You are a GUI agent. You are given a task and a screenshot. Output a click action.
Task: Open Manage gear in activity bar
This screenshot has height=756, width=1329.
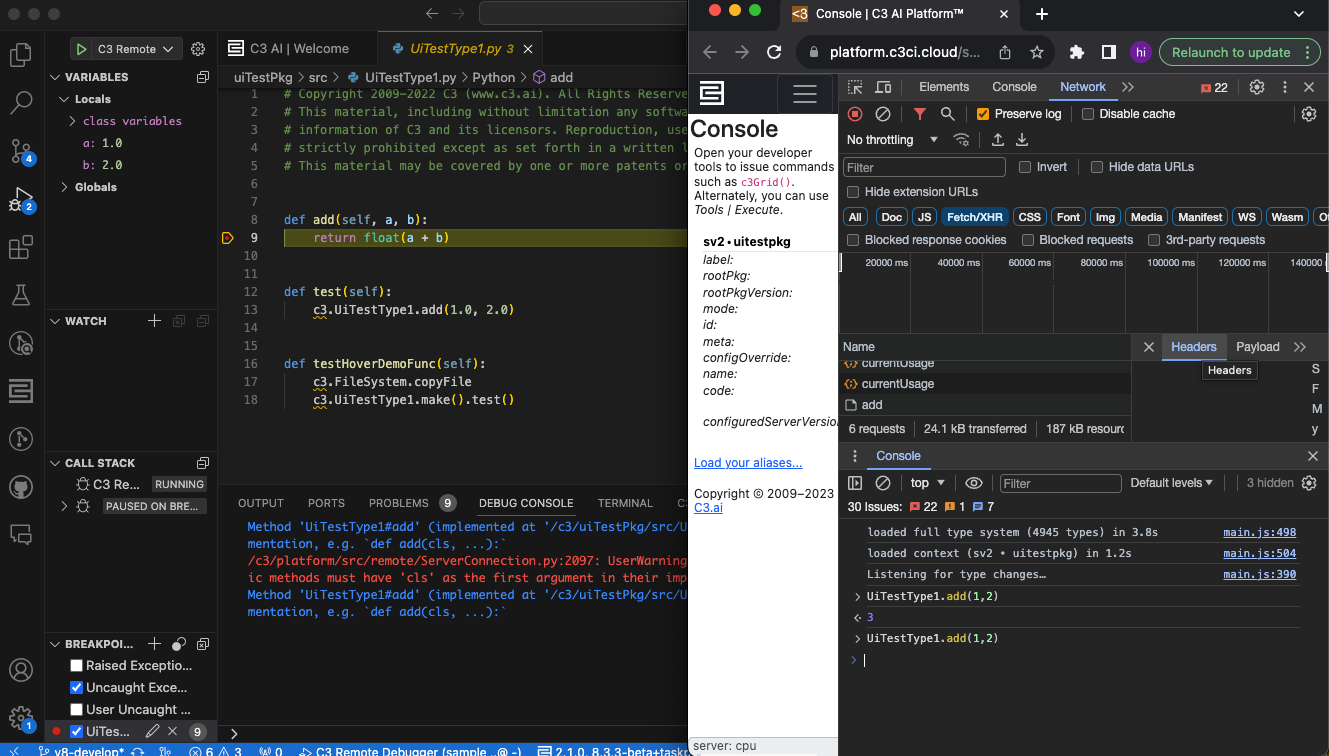coord(20,717)
